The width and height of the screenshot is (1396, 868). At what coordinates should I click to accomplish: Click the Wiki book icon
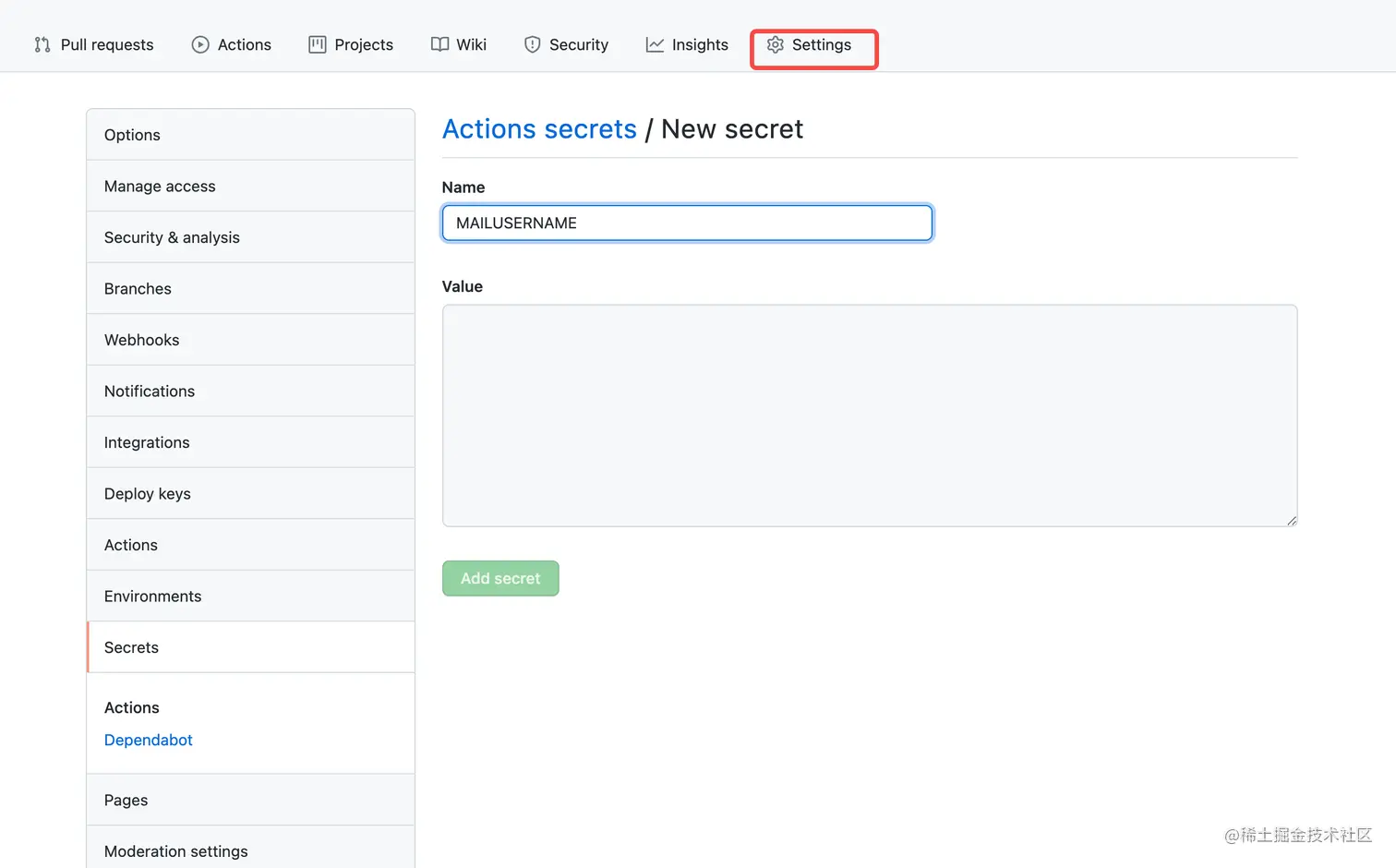pyautogui.click(x=440, y=44)
